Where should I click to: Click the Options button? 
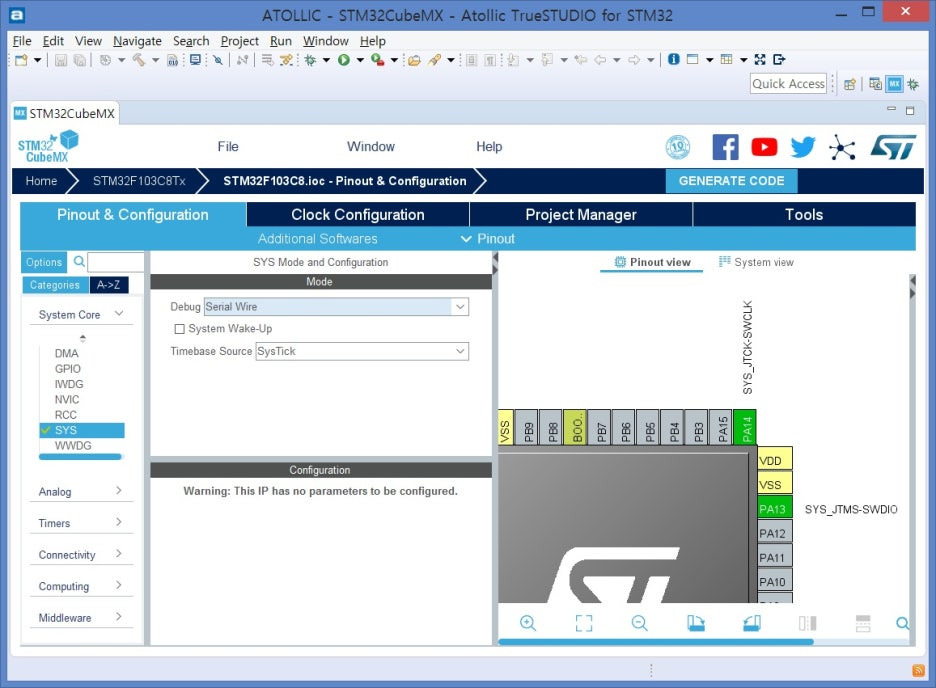(x=44, y=262)
